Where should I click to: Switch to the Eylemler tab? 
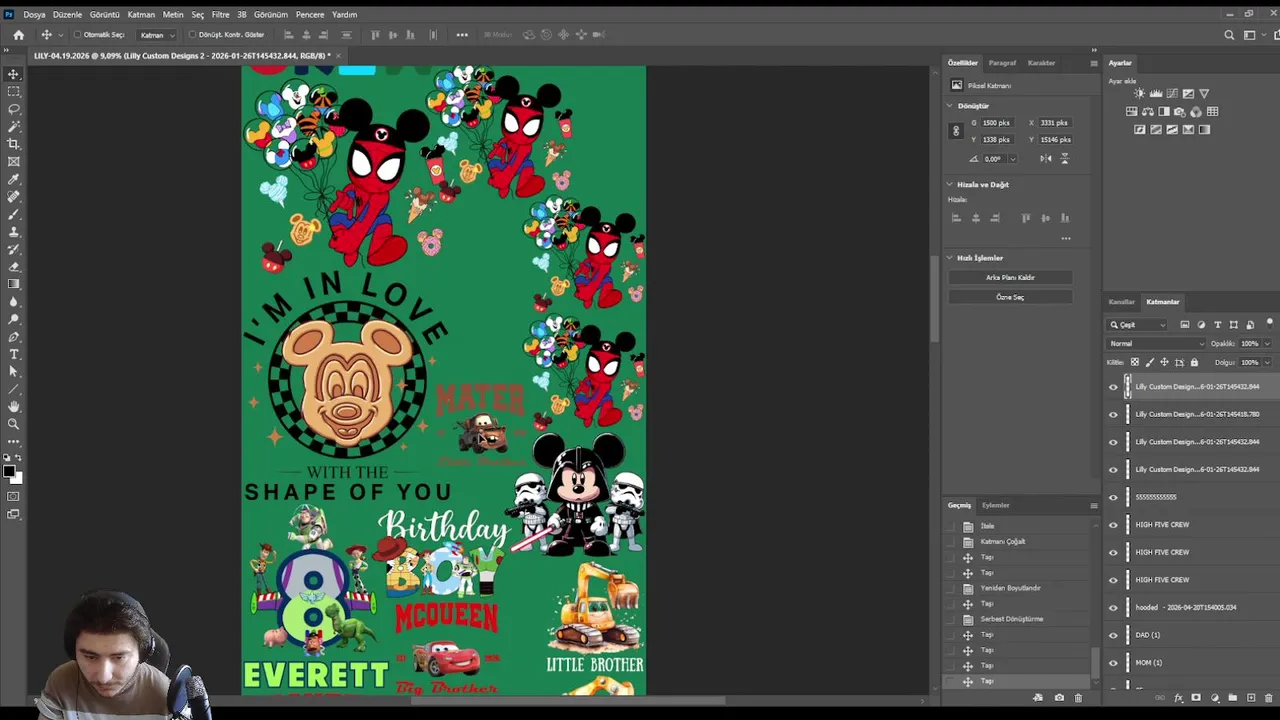[x=995, y=505]
